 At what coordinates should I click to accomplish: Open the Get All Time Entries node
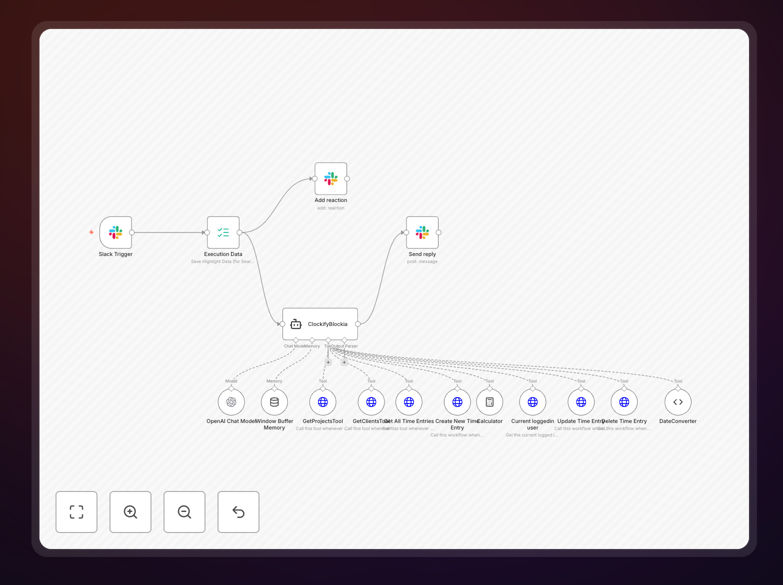click(x=409, y=402)
